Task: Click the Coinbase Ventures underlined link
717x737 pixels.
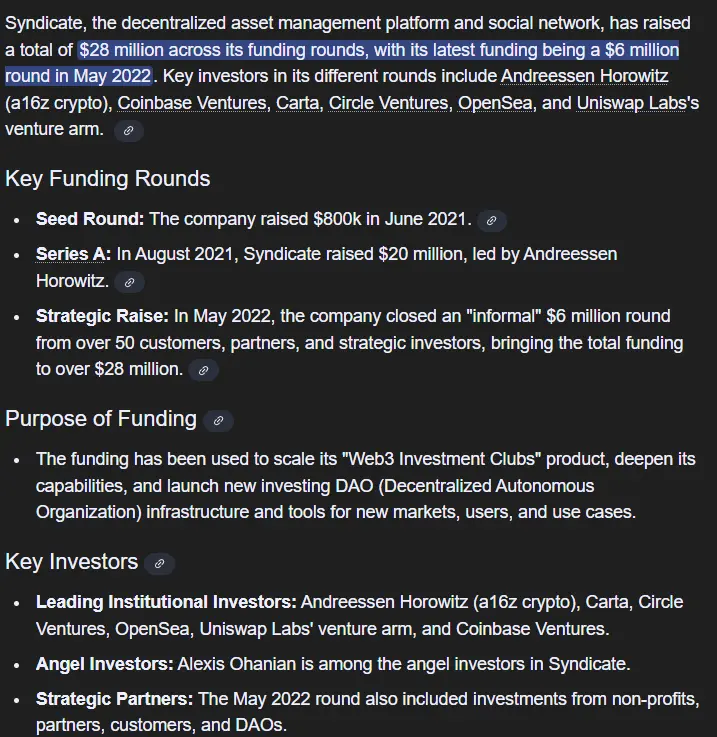Action: (x=192, y=103)
